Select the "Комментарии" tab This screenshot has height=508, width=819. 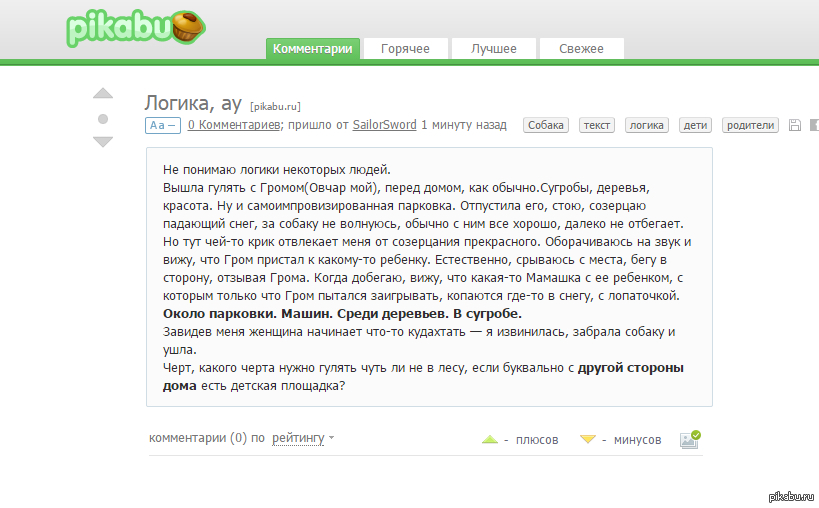tap(313, 48)
